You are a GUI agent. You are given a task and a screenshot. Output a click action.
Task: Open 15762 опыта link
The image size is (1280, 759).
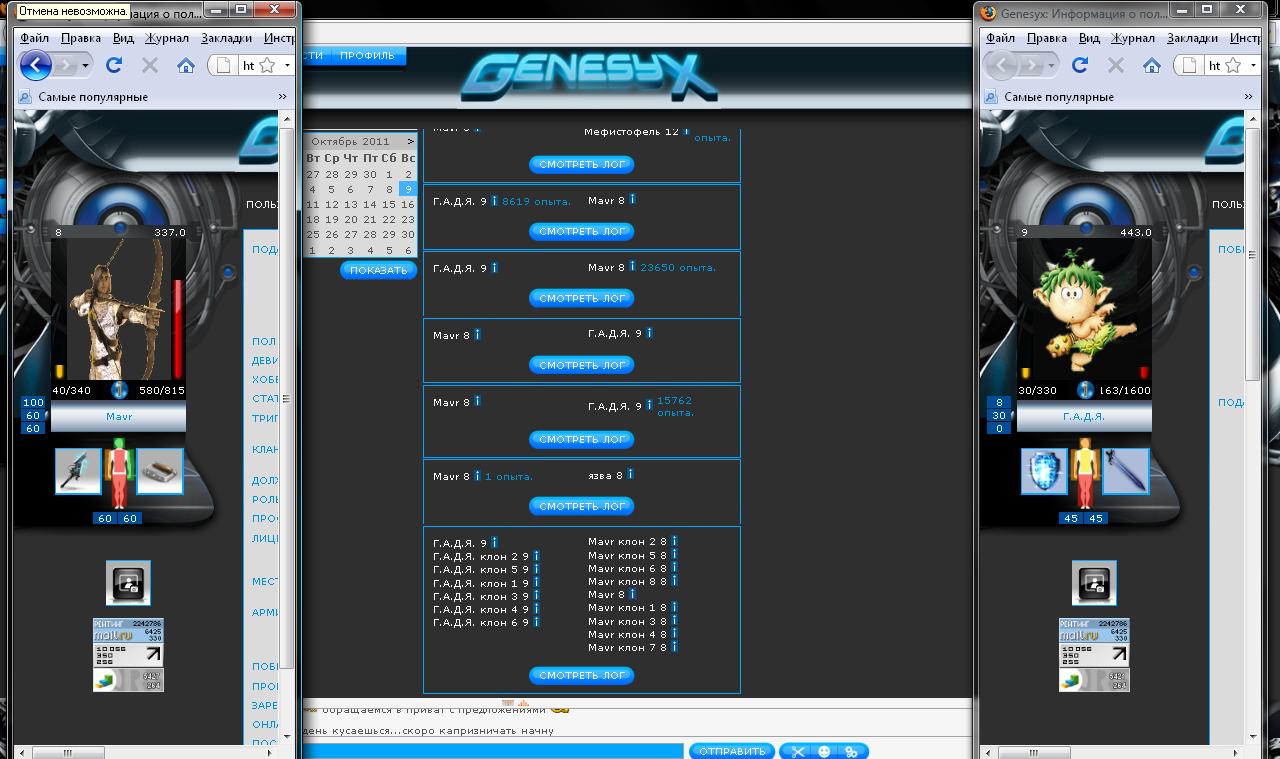point(675,406)
